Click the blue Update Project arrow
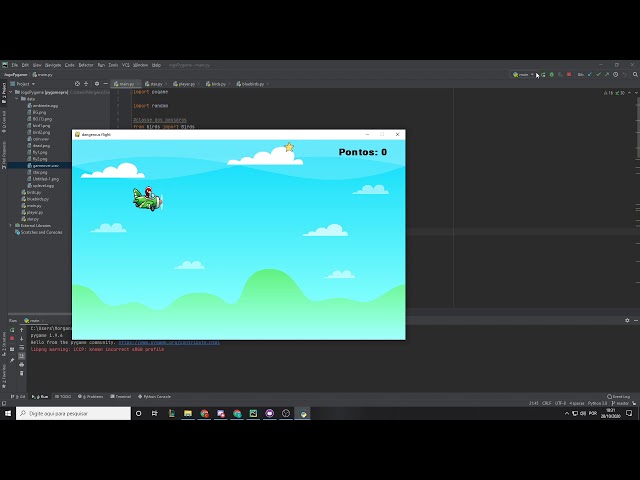Image resolution: width=640 pixels, height=480 pixels. tap(590, 75)
